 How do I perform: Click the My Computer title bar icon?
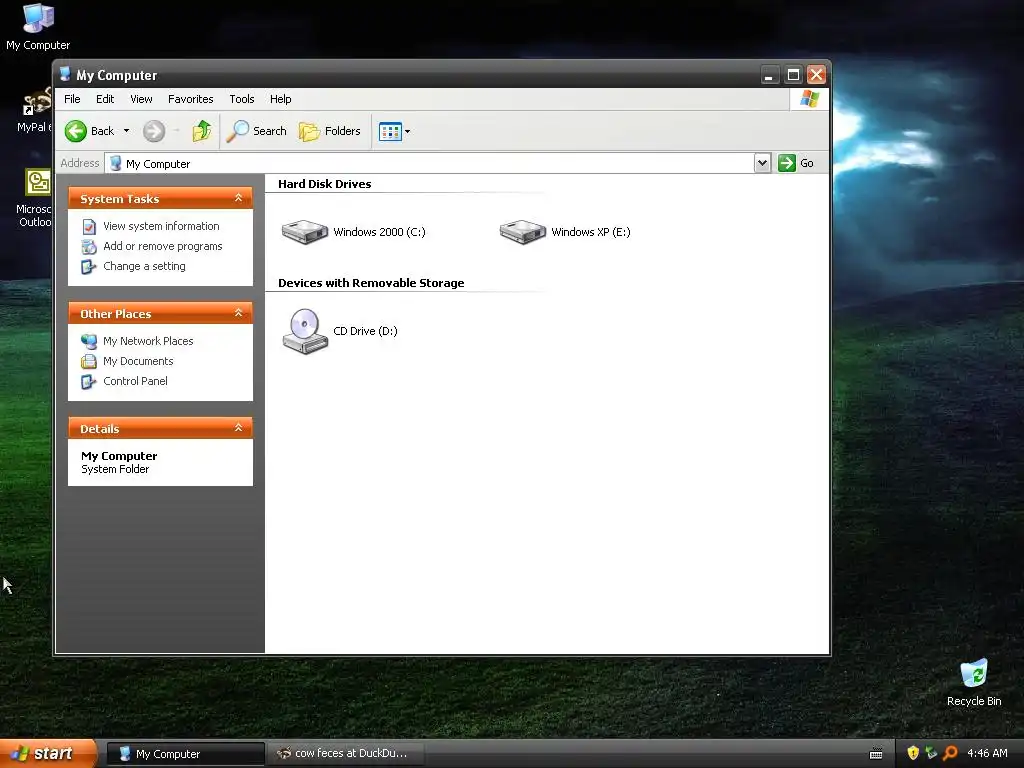click(x=65, y=74)
